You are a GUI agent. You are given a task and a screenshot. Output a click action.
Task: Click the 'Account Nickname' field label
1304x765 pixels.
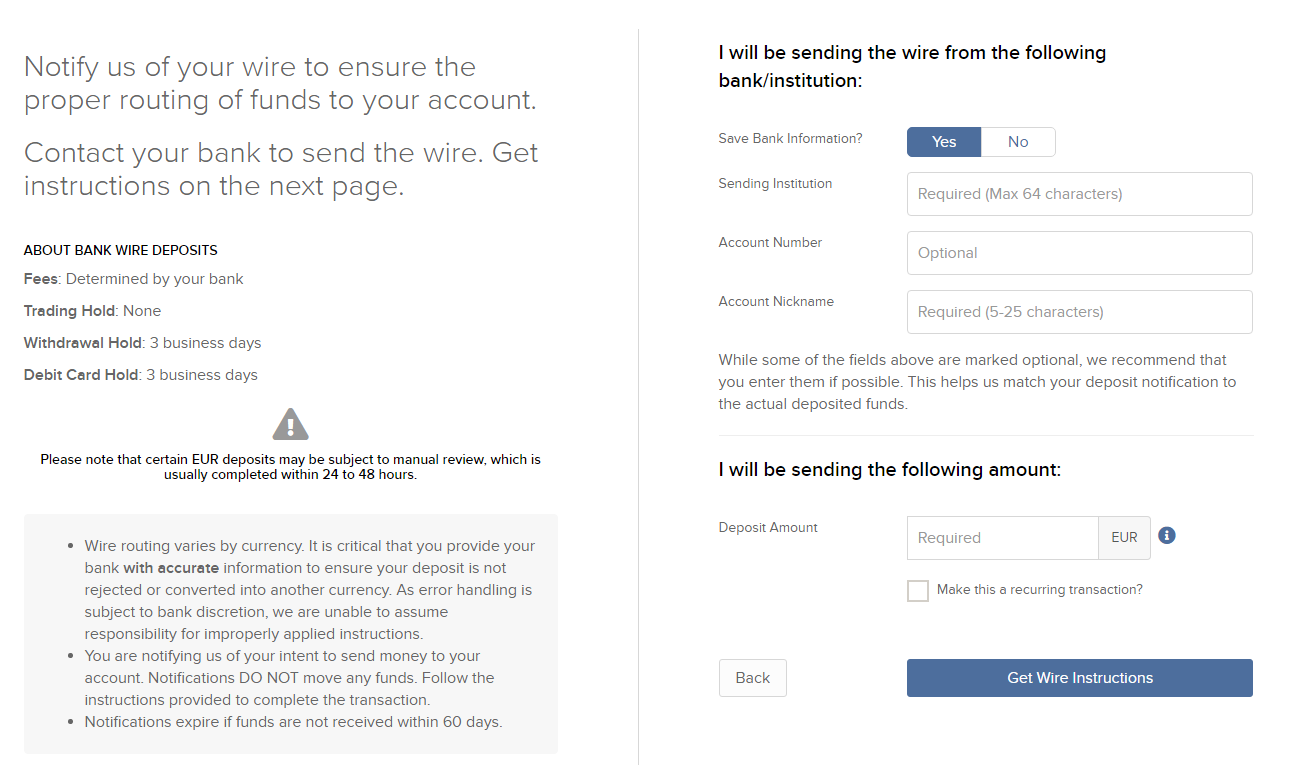(x=776, y=302)
